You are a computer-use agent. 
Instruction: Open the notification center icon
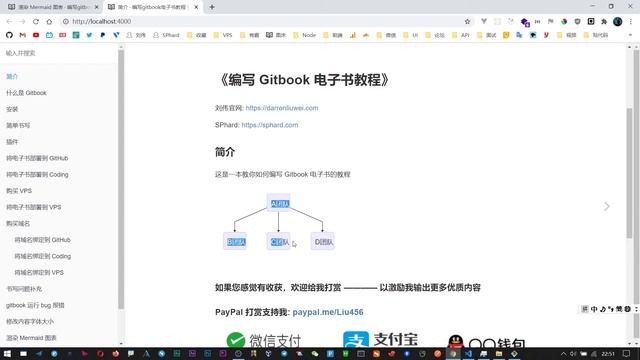tap(627, 353)
